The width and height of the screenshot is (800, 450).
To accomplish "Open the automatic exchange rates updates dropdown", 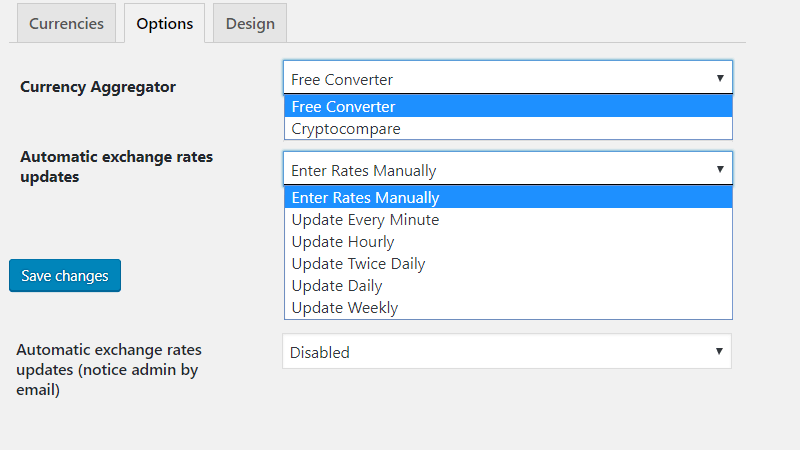I will [507, 170].
